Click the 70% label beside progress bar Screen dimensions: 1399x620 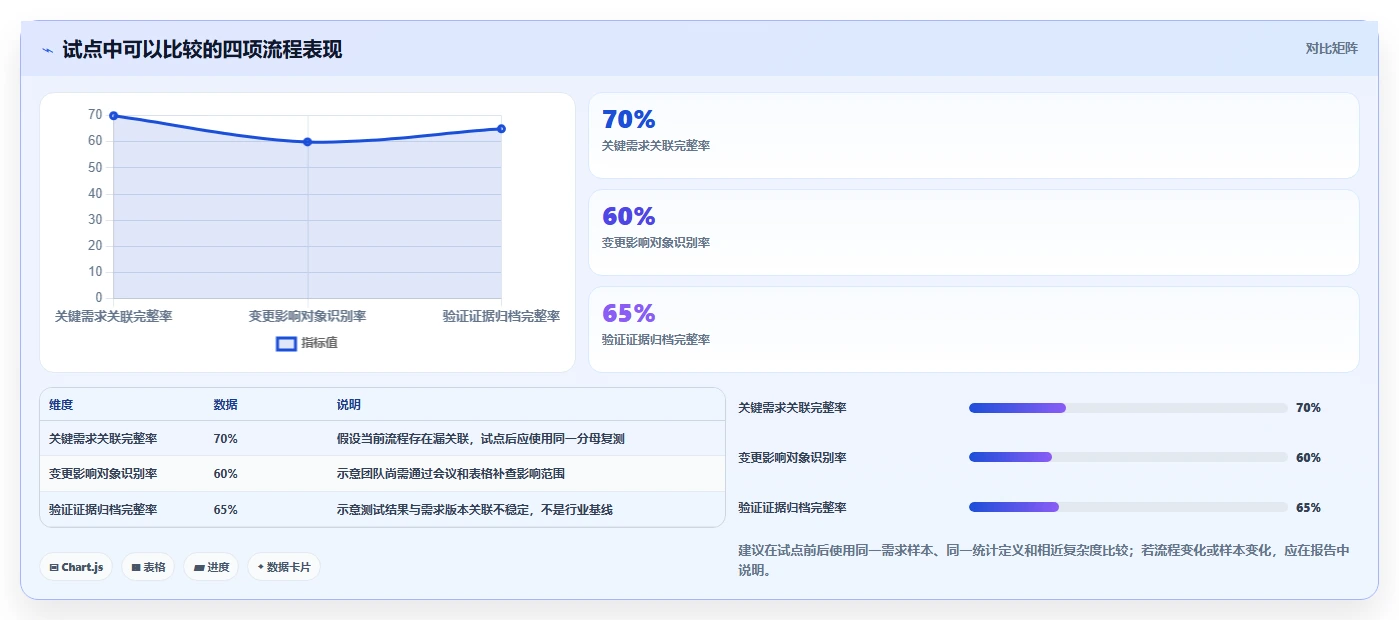(x=1308, y=408)
